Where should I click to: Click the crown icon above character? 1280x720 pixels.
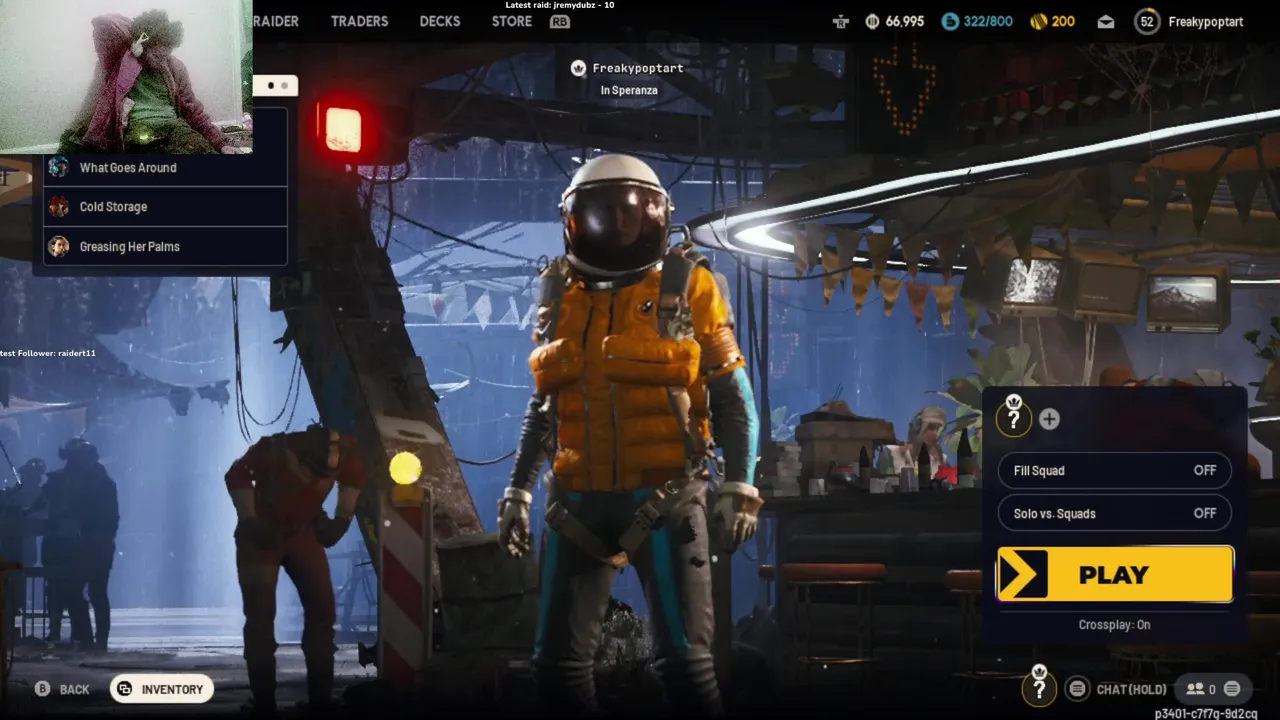578,68
